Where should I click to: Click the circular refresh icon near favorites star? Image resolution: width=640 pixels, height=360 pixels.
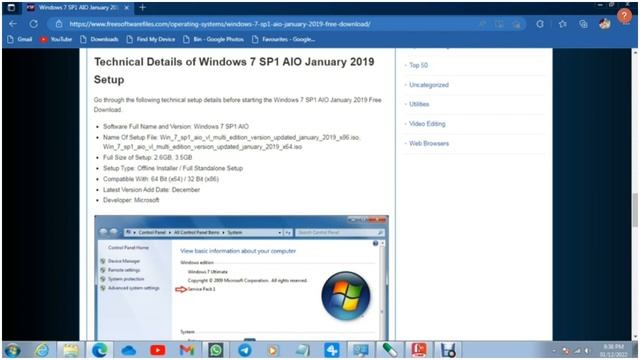[540, 24]
